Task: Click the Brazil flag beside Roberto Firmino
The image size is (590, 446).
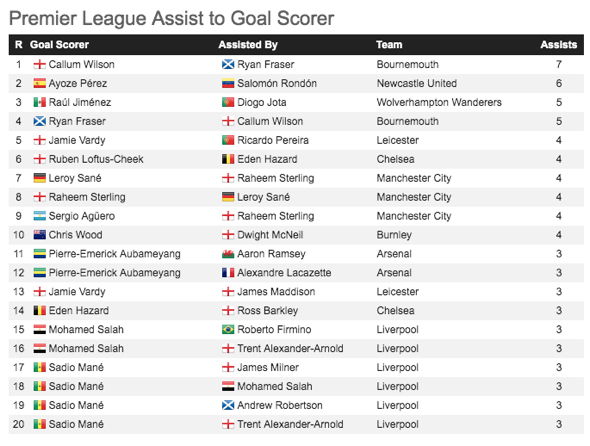Action: (228, 330)
